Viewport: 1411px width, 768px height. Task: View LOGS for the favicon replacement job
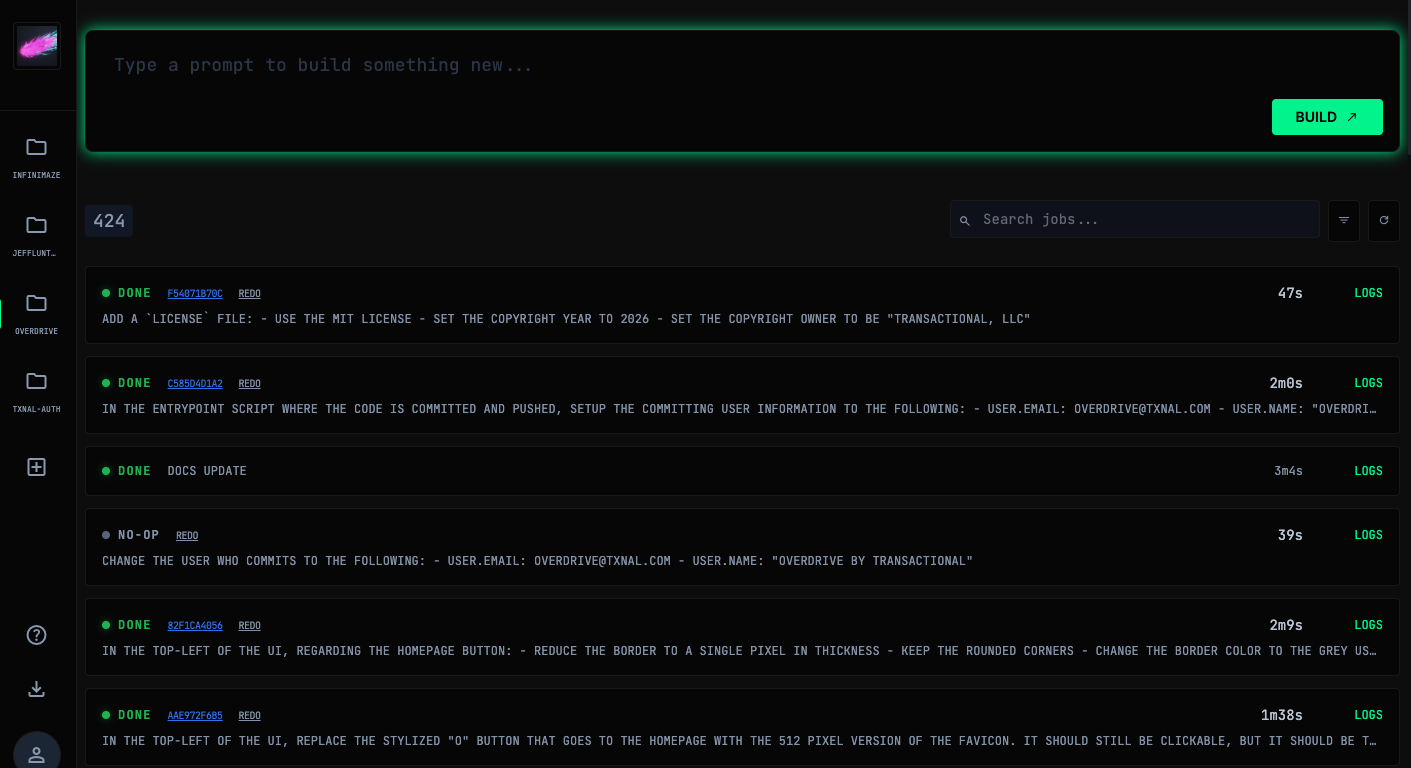[x=1368, y=715]
